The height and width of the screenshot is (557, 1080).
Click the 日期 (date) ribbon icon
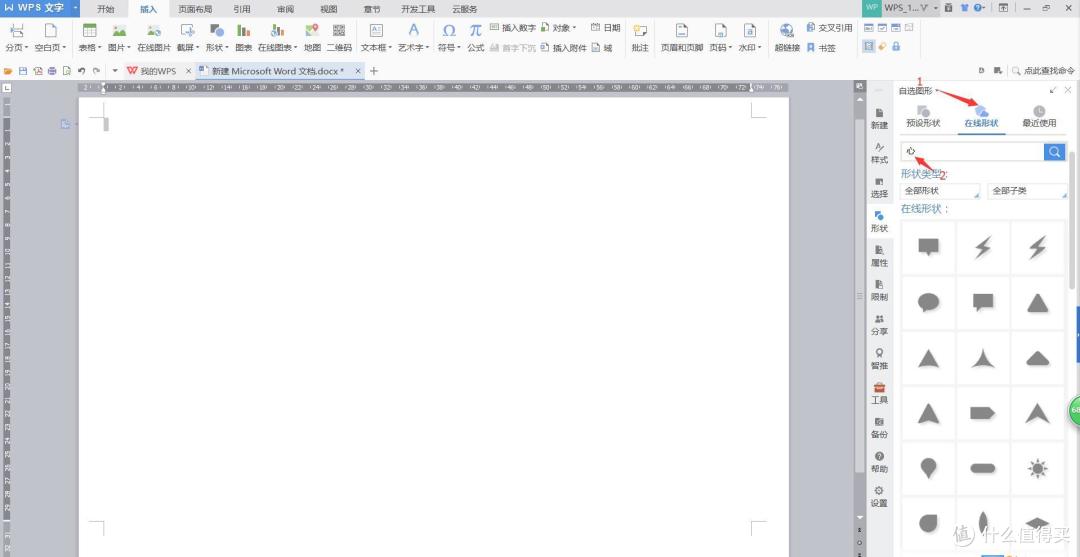[x=605, y=28]
